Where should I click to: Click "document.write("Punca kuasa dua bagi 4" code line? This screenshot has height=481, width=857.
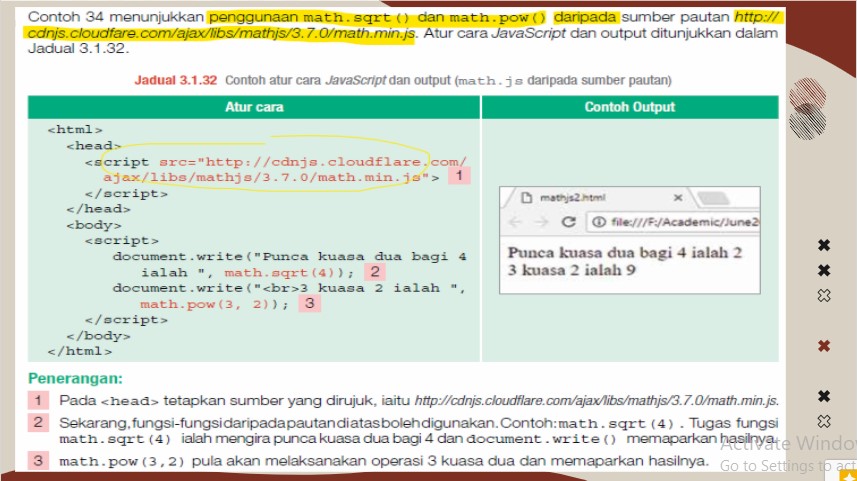(x=289, y=256)
